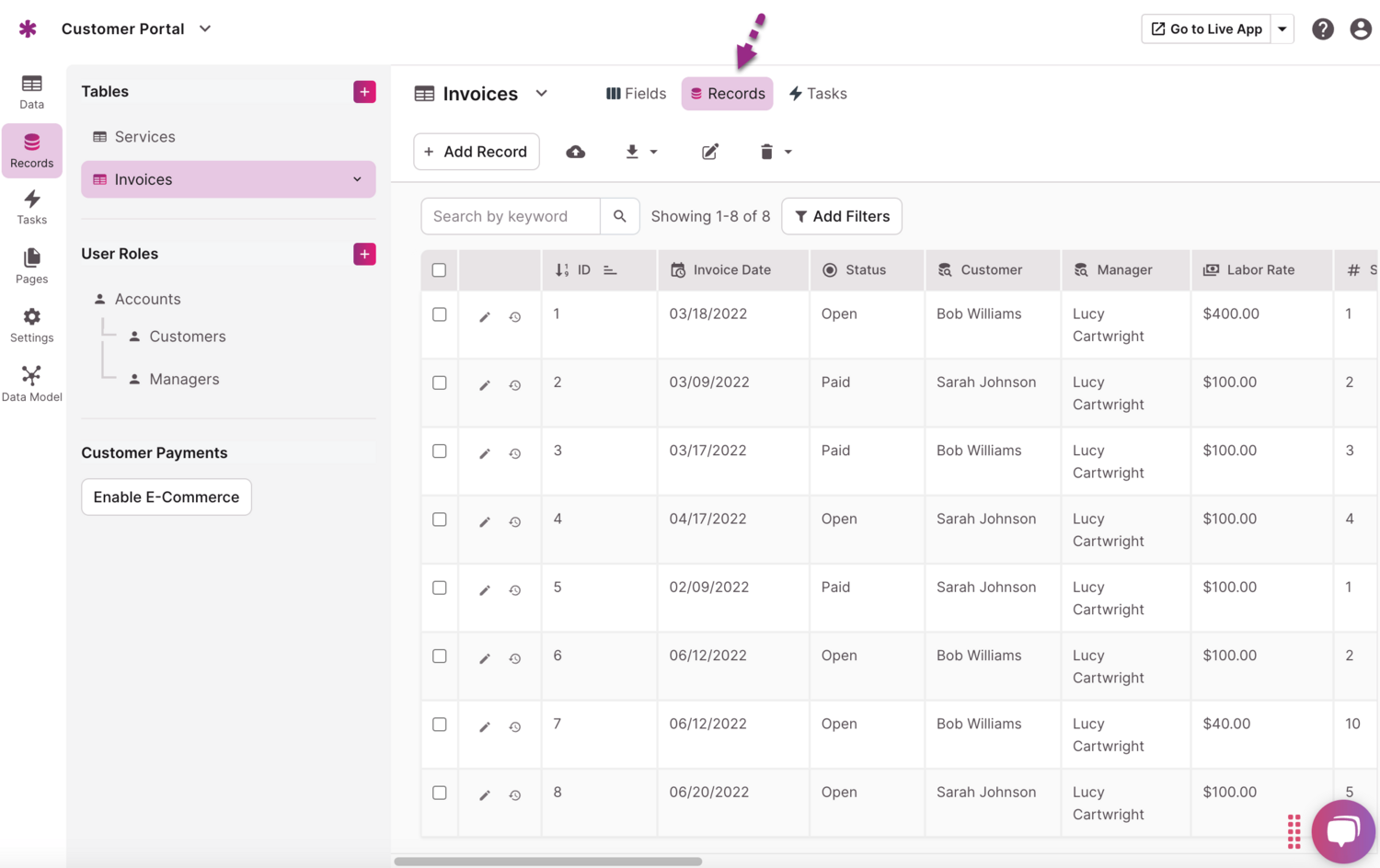Image resolution: width=1380 pixels, height=868 pixels.
Task: Click the help question mark icon
Action: tap(1322, 29)
